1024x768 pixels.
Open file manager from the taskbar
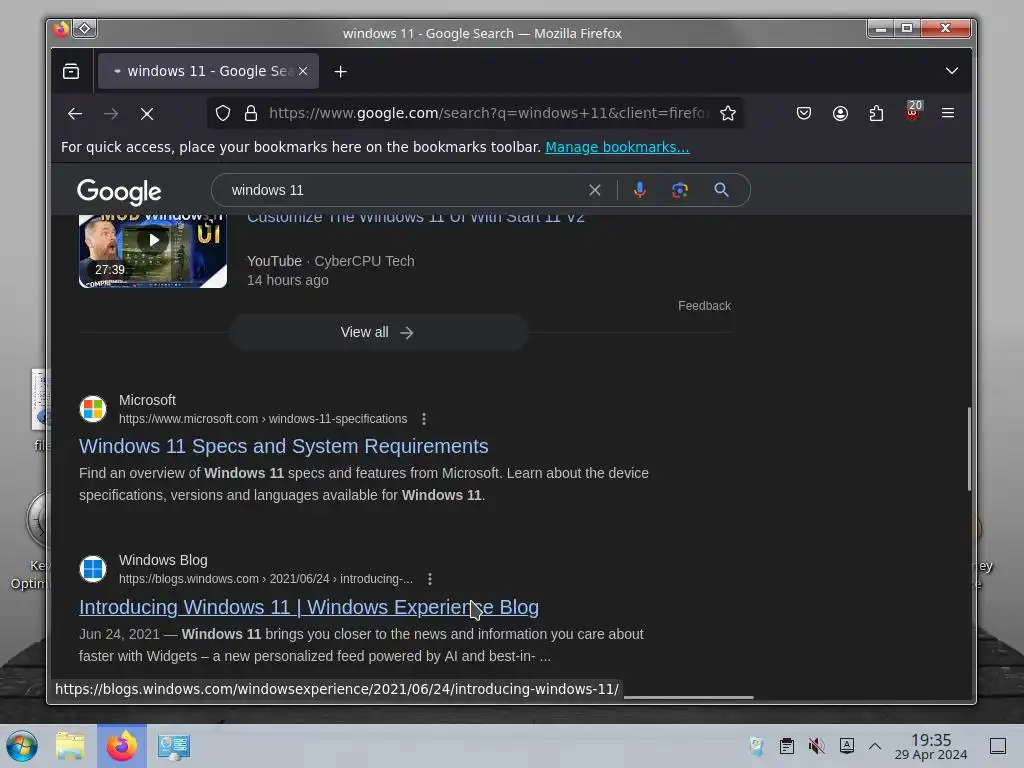click(x=70, y=746)
